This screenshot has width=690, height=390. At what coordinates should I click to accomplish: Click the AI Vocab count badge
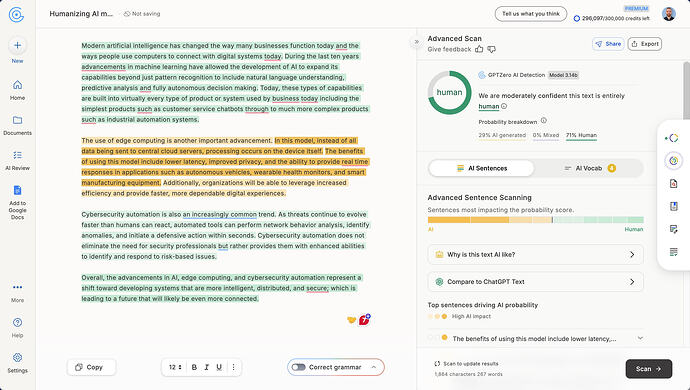pyautogui.click(x=612, y=168)
